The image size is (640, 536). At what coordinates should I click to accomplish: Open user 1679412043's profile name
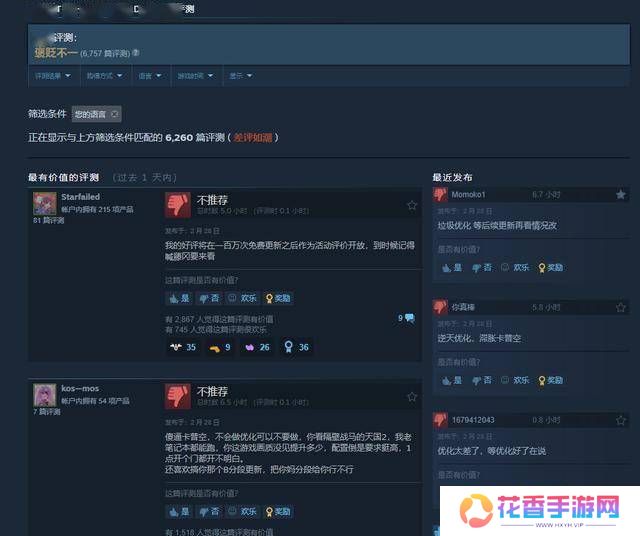(x=473, y=420)
